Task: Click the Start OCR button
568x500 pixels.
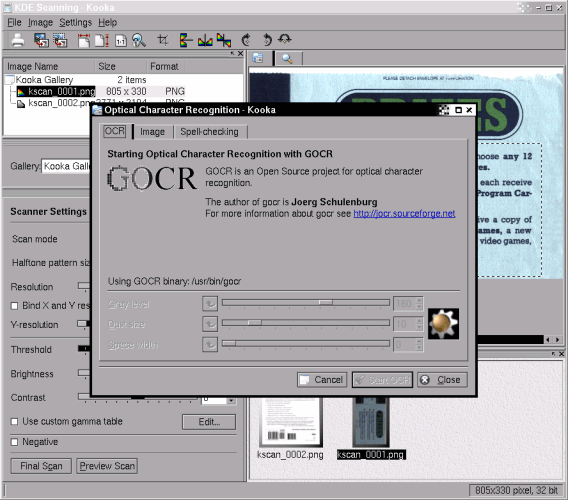Action: (x=382, y=380)
